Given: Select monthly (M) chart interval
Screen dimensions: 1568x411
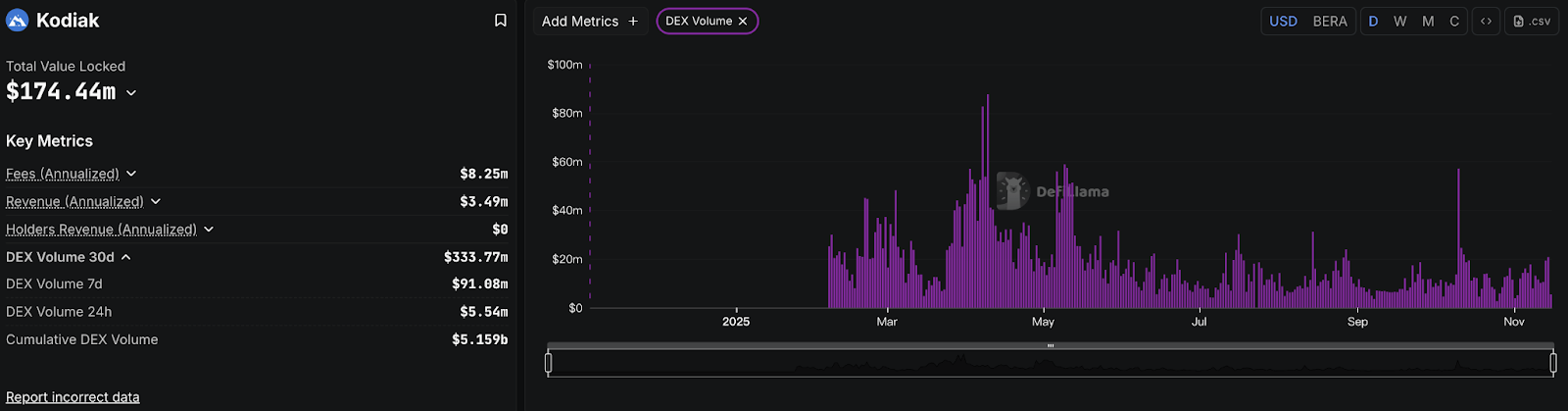Looking at the screenshot, I should point(1428,22).
